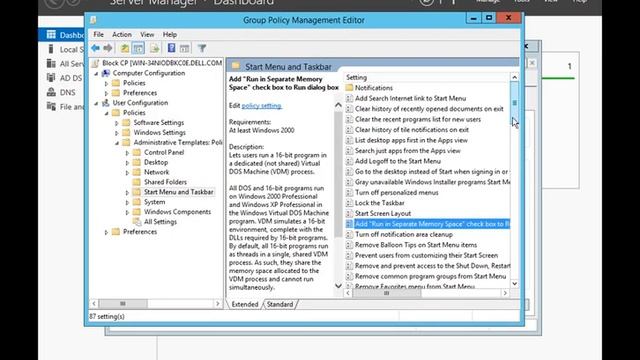
Task: Click the Forward arrow in the toolbar
Action: (x=108, y=48)
